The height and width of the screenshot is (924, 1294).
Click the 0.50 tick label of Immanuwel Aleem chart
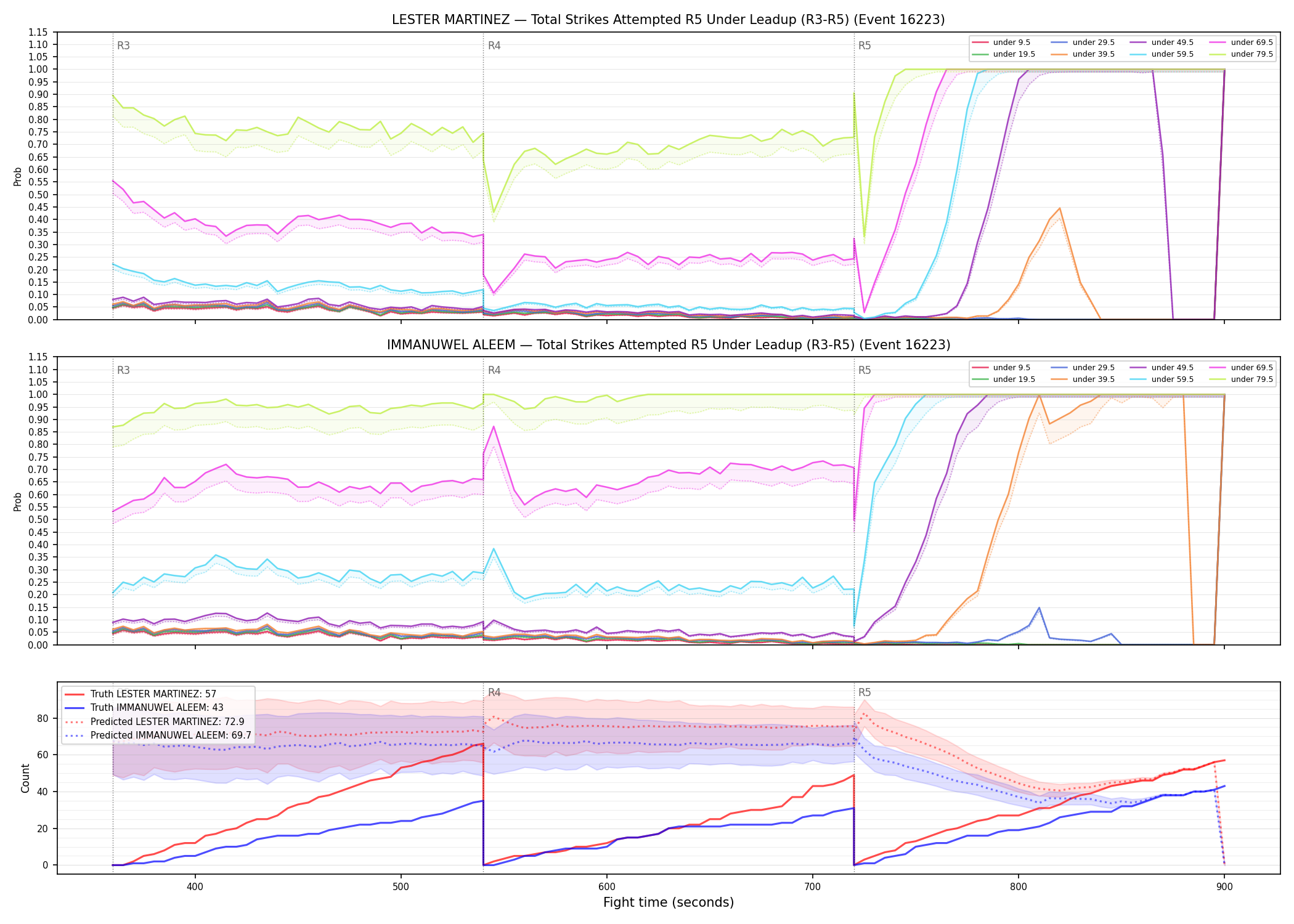pos(38,520)
